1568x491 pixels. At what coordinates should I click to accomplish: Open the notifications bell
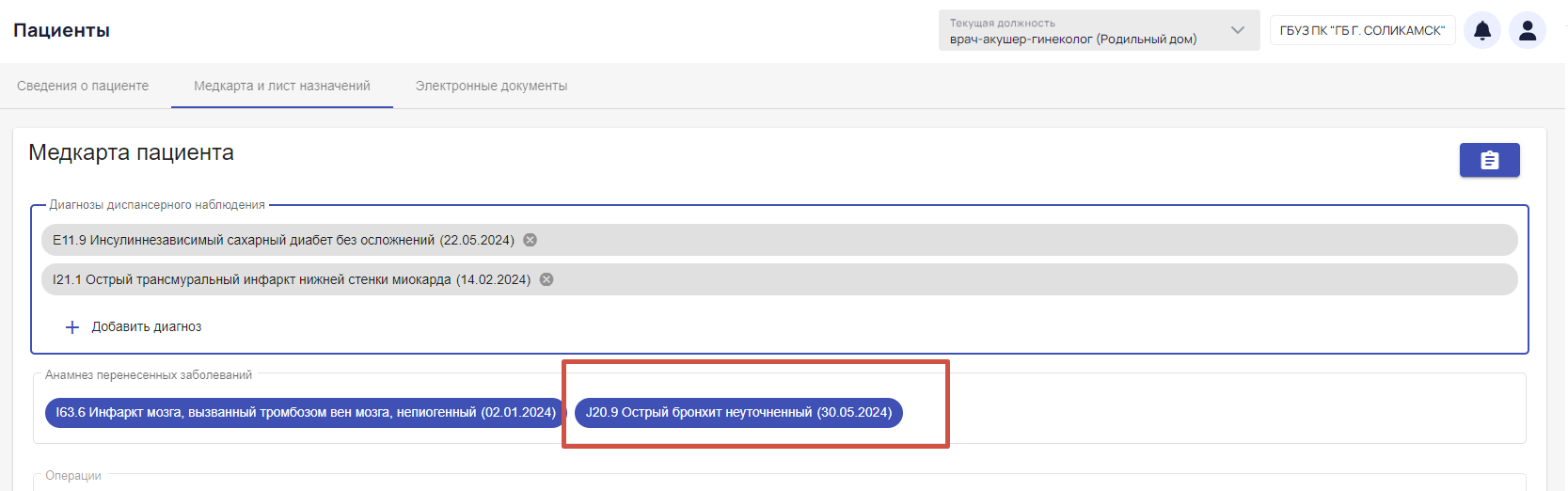[x=1482, y=30]
